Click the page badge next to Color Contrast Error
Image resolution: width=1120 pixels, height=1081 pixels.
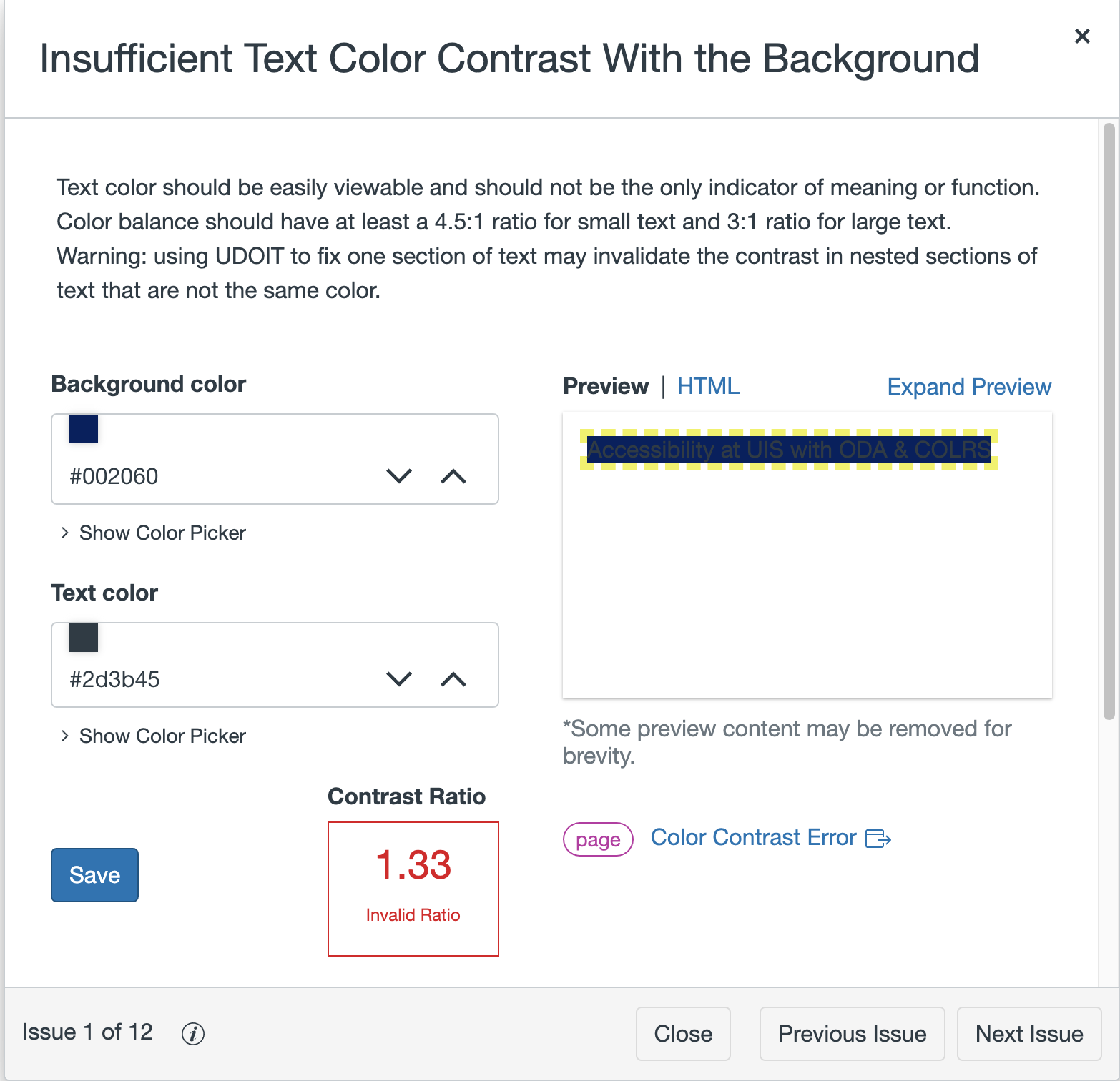[x=597, y=839]
